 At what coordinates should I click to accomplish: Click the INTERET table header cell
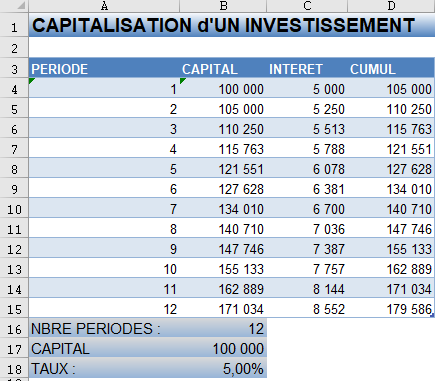(307, 69)
